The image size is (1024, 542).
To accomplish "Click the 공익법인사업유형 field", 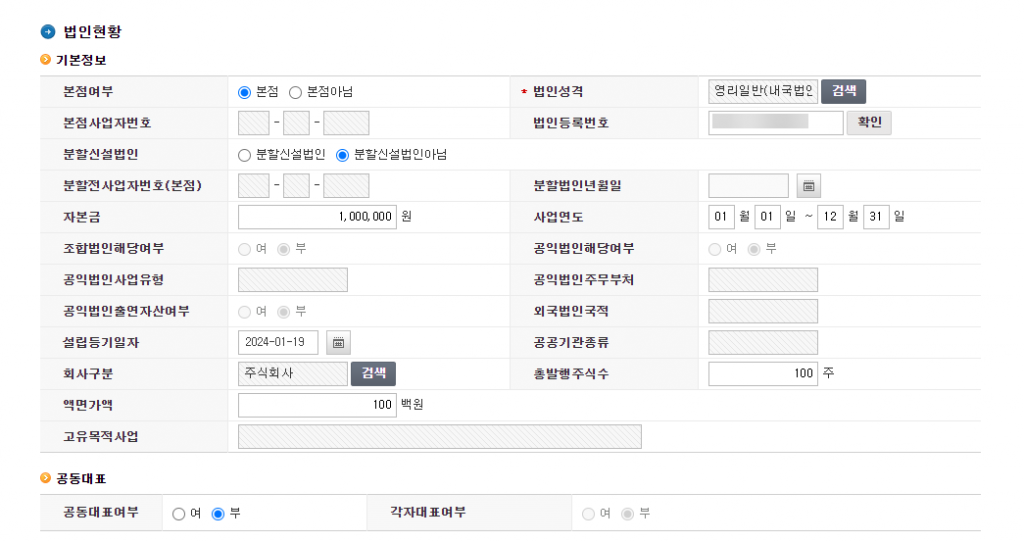I will coord(293,279).
